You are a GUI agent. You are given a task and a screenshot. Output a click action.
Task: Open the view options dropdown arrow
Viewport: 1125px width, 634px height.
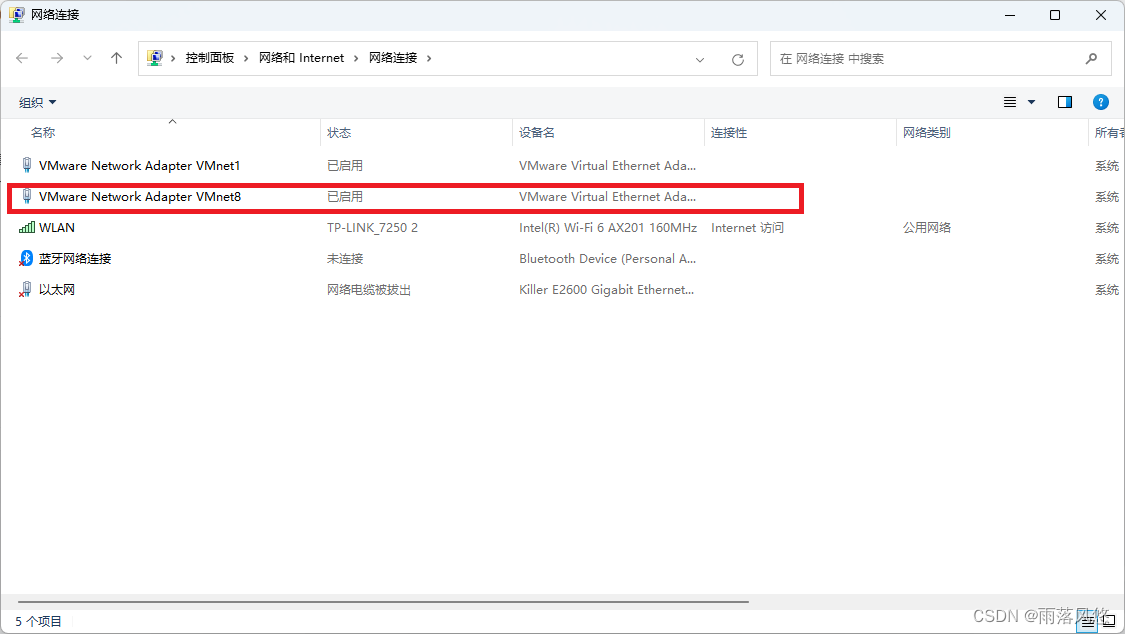[1032, 102]
